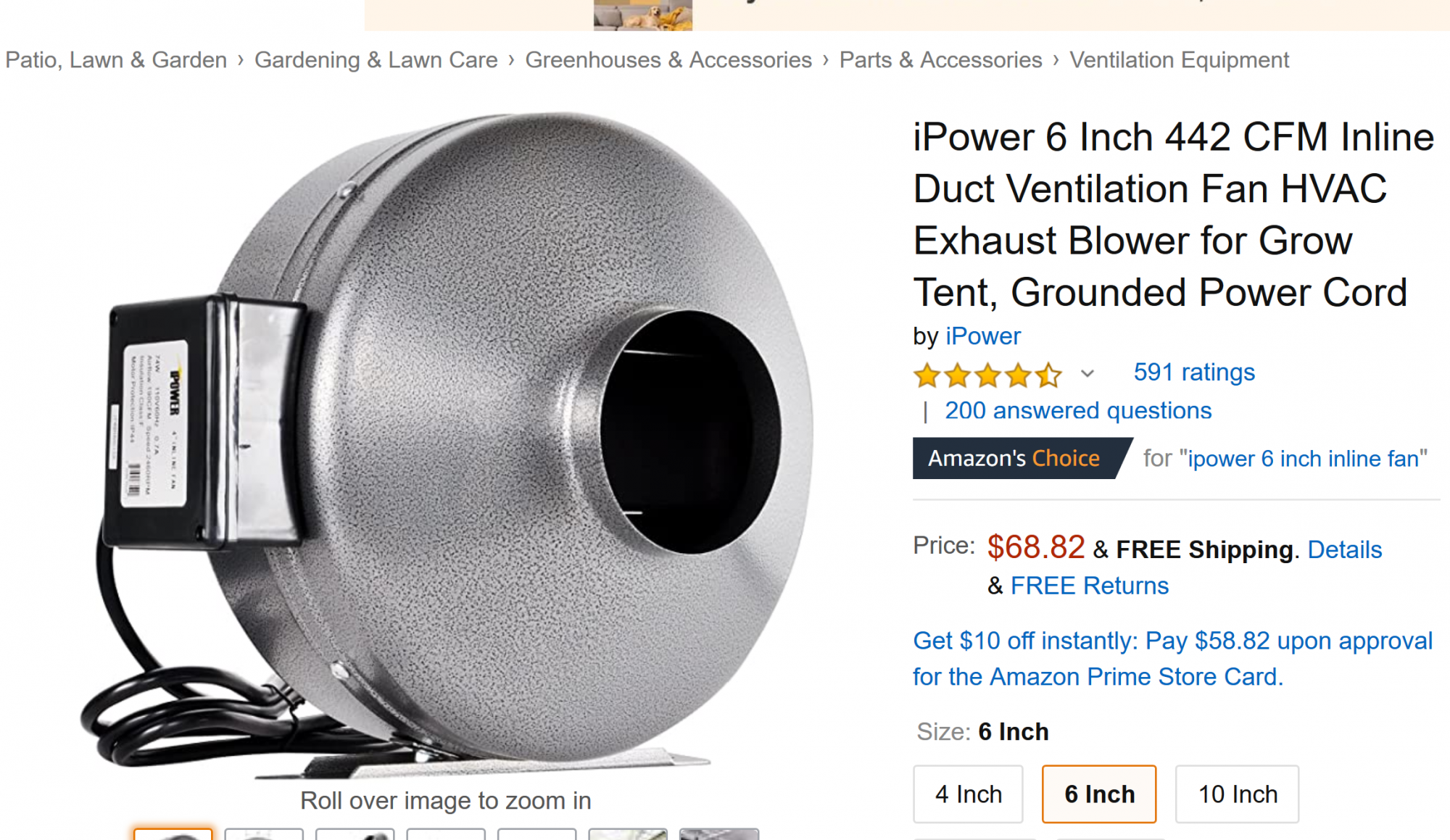
Task: Open shipping Details link
Action: [x=1345, y=550]
